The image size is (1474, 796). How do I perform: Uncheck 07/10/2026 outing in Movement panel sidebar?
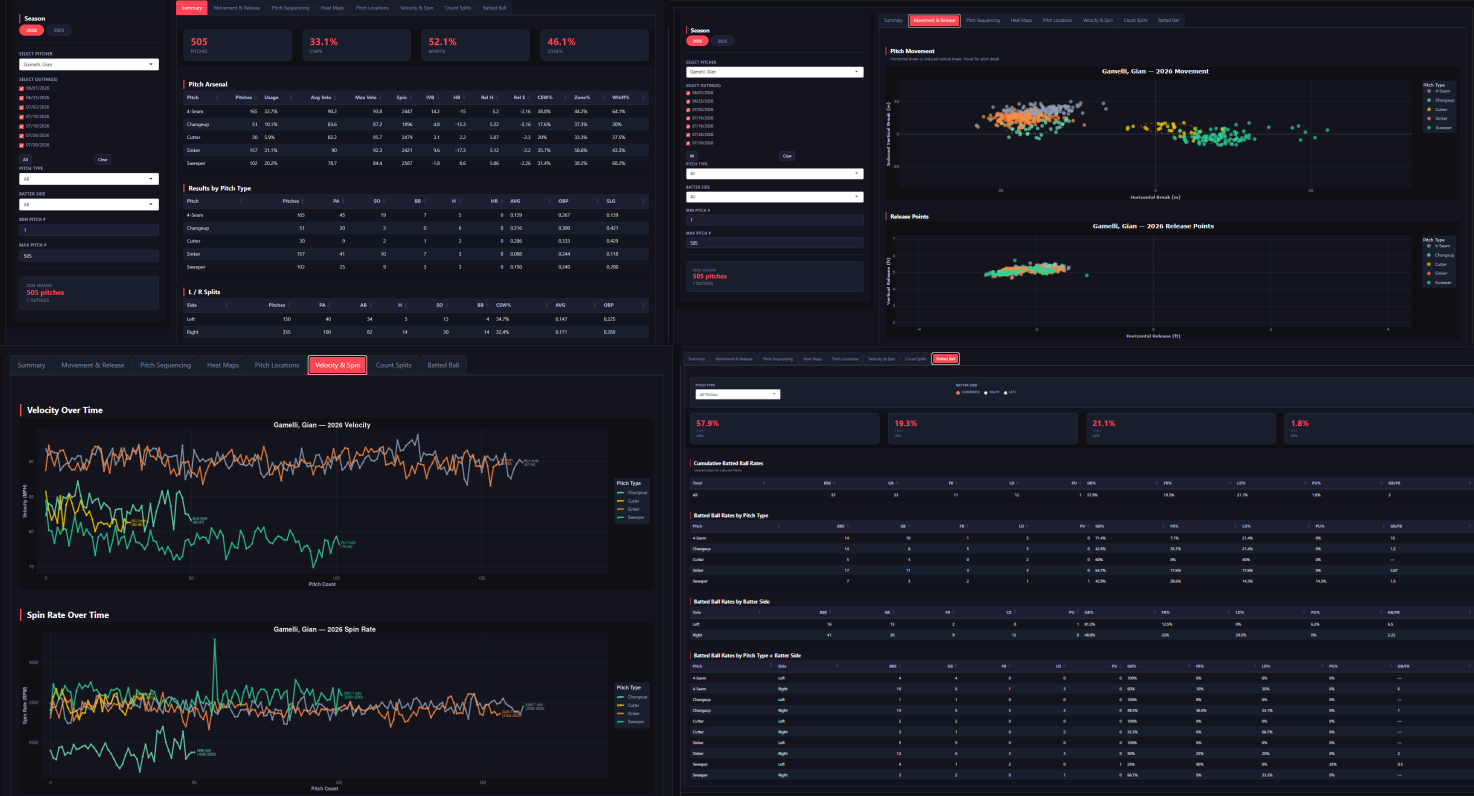689,119
